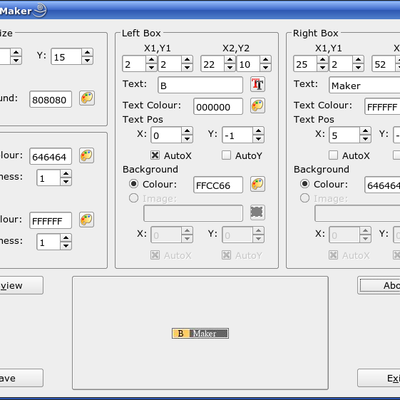Image resolution: width=400 pixels, height=400 pixels.
Task: Increase Right Box Text Pos X value
Action: pos(365,131)
